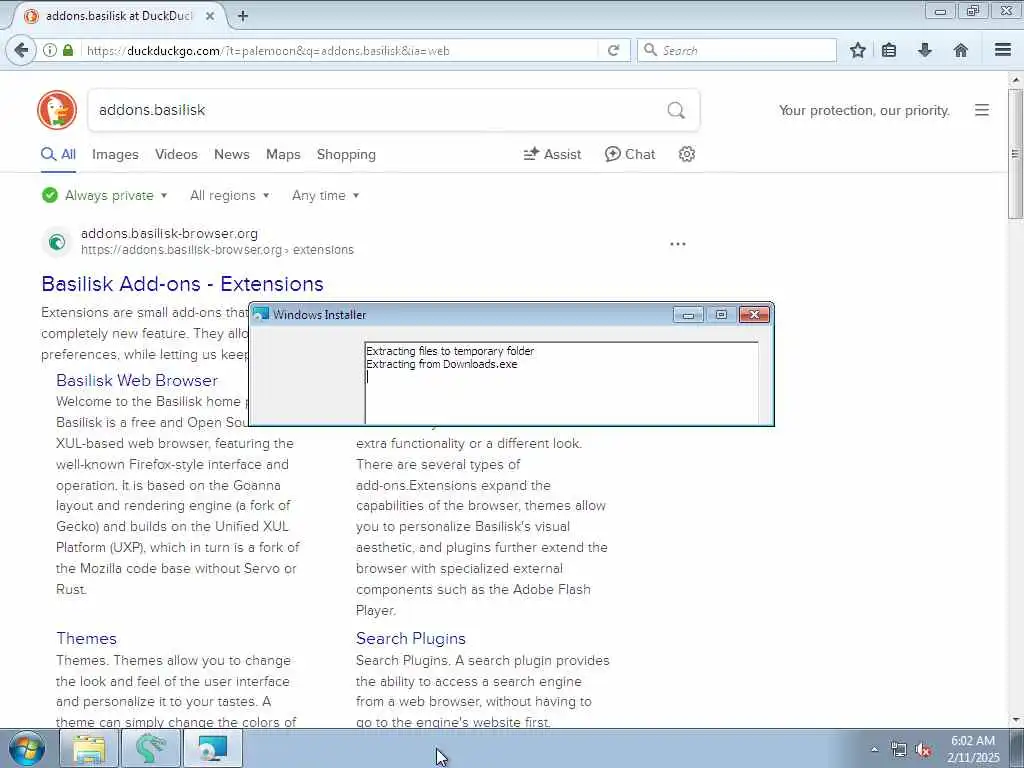The height and width of the screenshot is (768, 1024).
Task: Switch to the Shopping tab
Action: pos(346,155)
